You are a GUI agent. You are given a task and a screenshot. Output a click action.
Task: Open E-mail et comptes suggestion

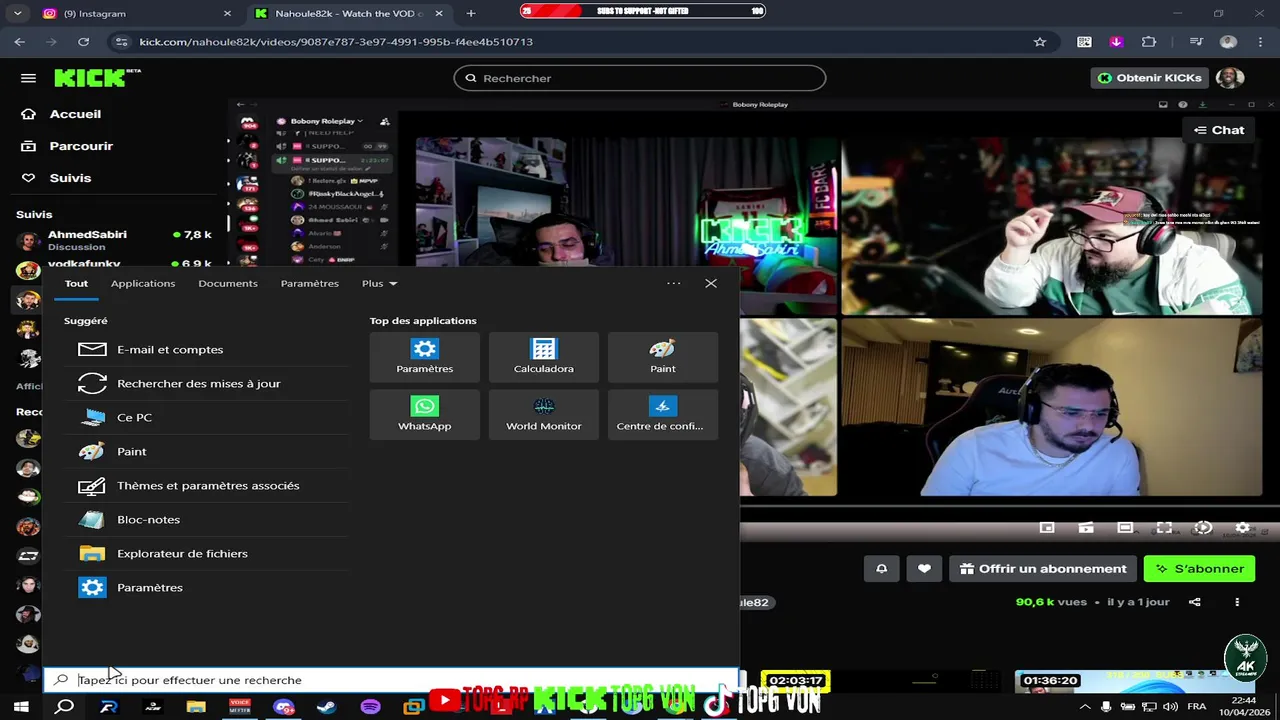(208, 349)
